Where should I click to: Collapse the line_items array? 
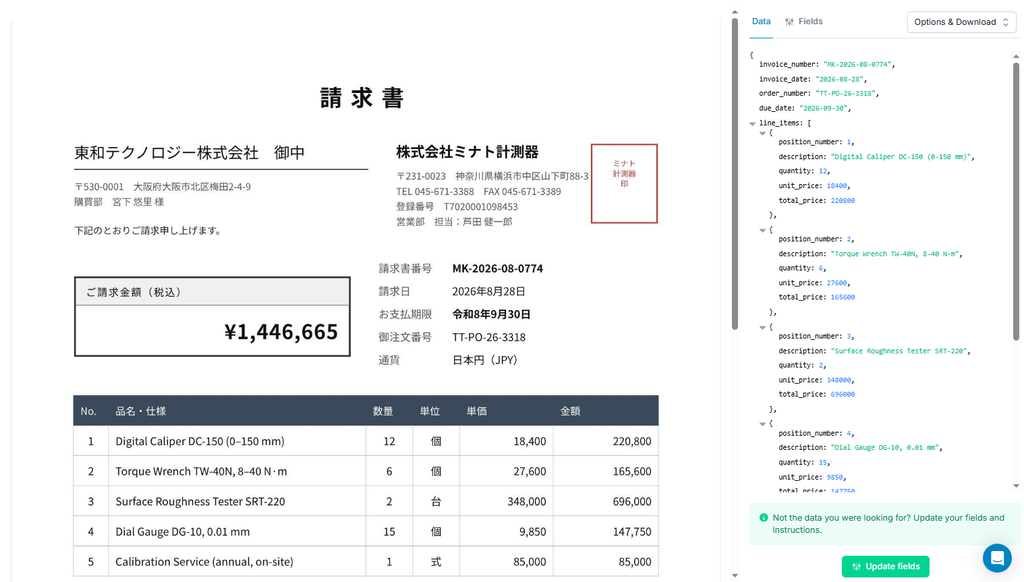coord(752,123)
